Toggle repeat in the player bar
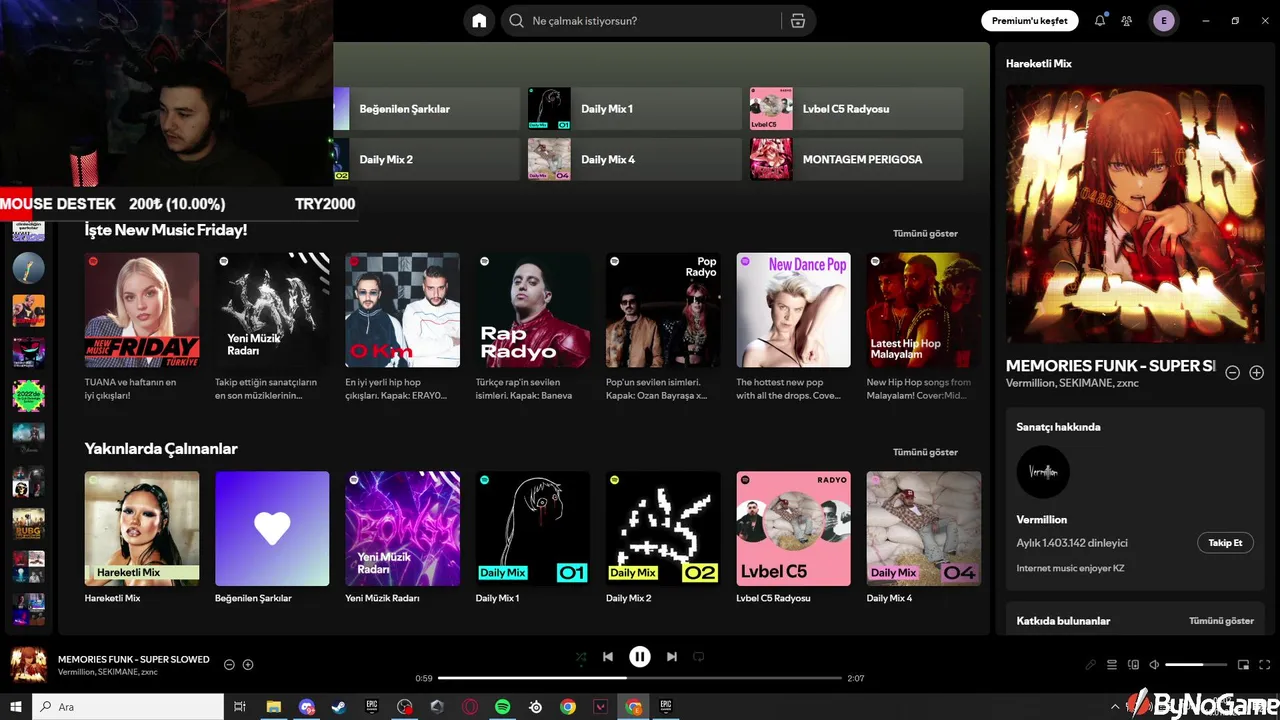Viewport: 1280px width, 720px height. click(699, 657)
